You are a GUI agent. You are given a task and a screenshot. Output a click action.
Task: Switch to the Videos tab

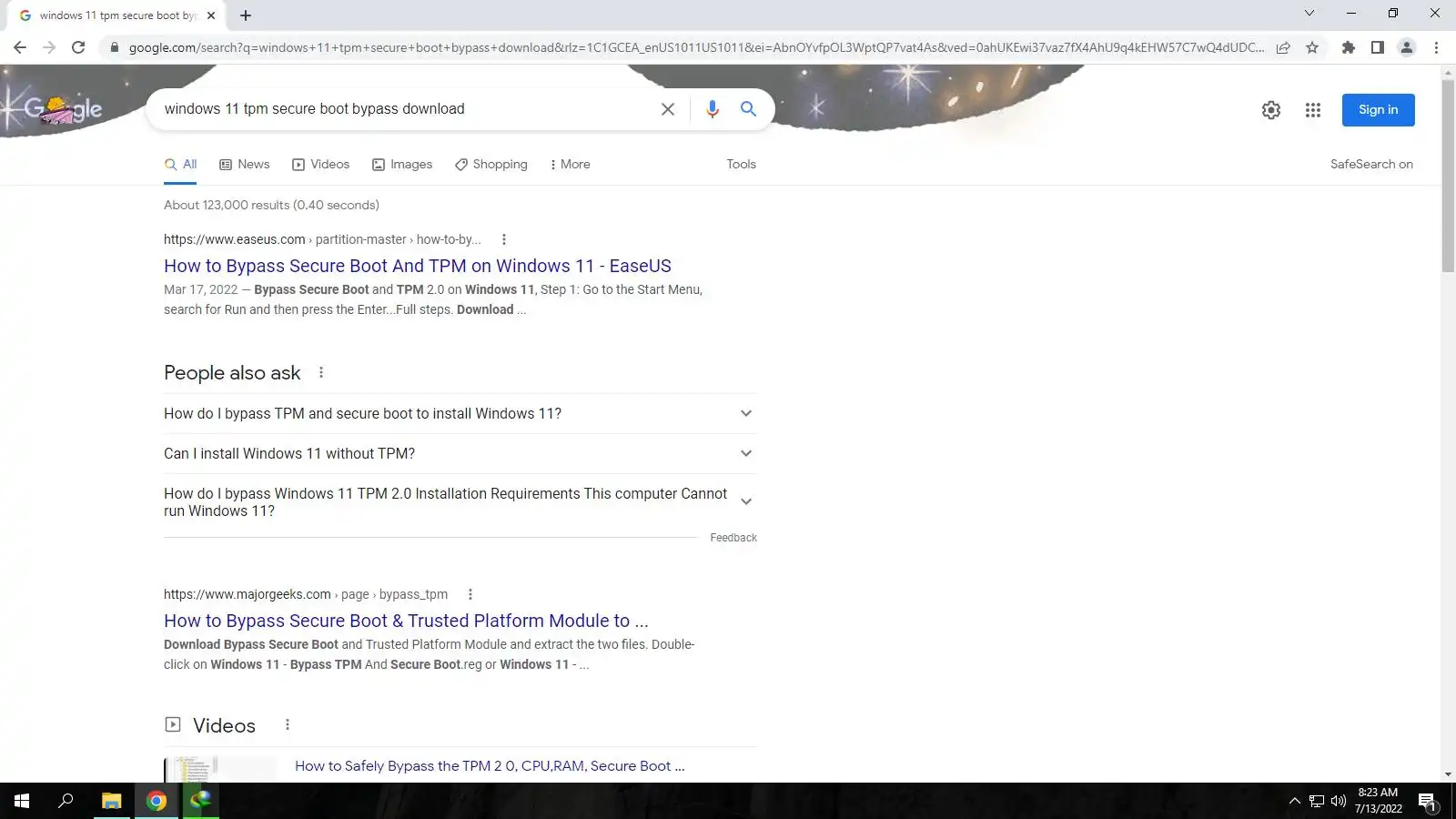pyautogui.click(x=321, y=165)
